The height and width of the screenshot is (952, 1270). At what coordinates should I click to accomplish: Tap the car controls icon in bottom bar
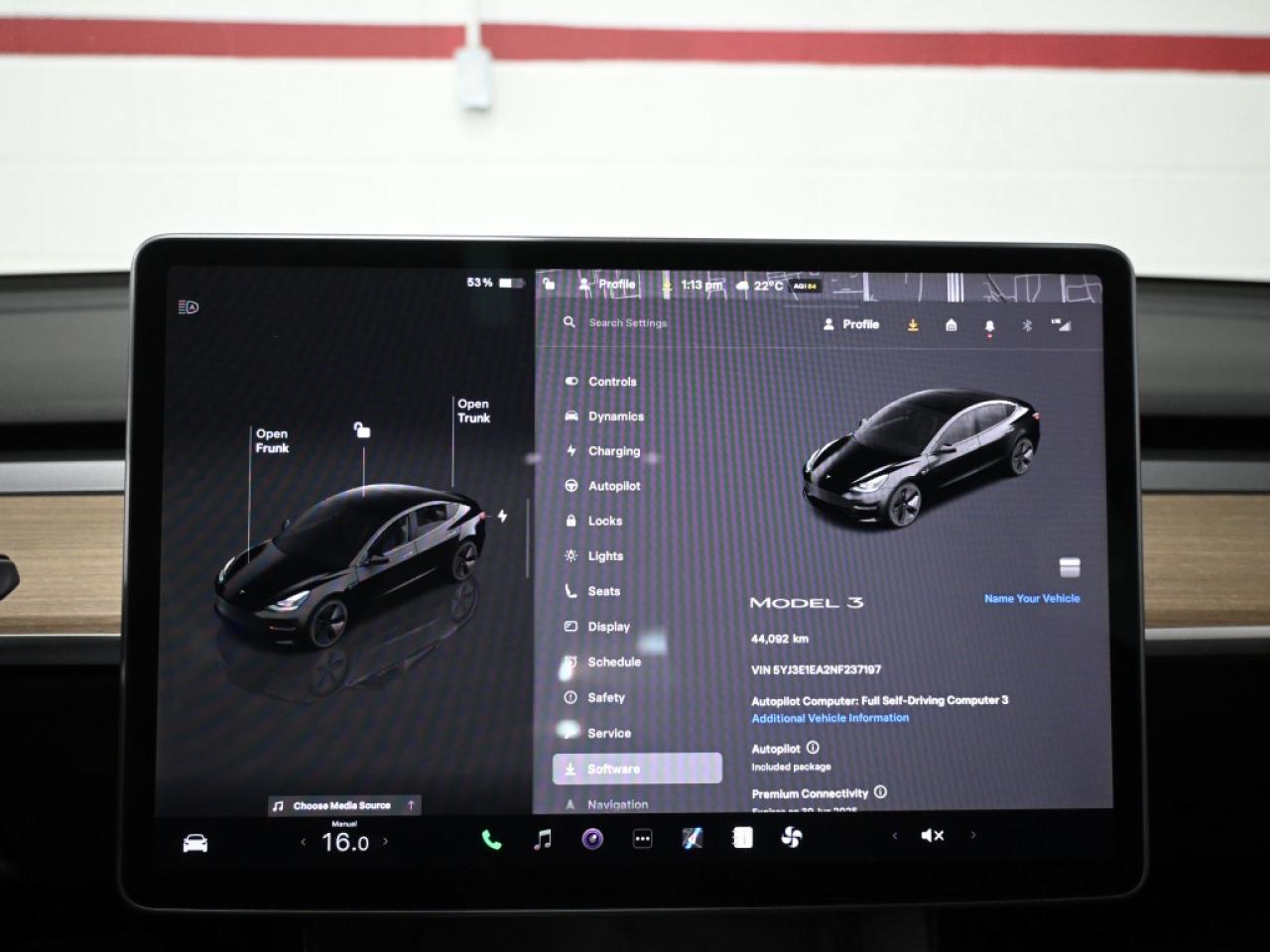tap(195, 843)
